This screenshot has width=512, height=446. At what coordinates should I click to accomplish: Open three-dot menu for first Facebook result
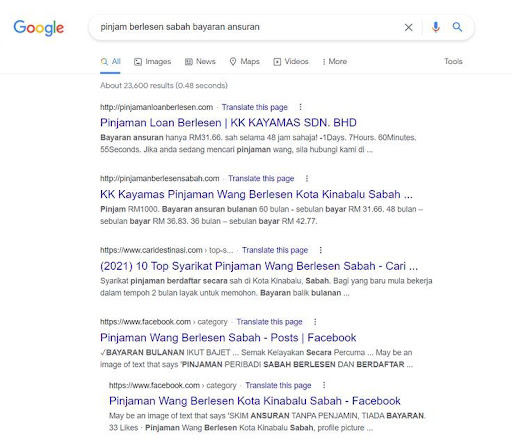coord(315,322)
